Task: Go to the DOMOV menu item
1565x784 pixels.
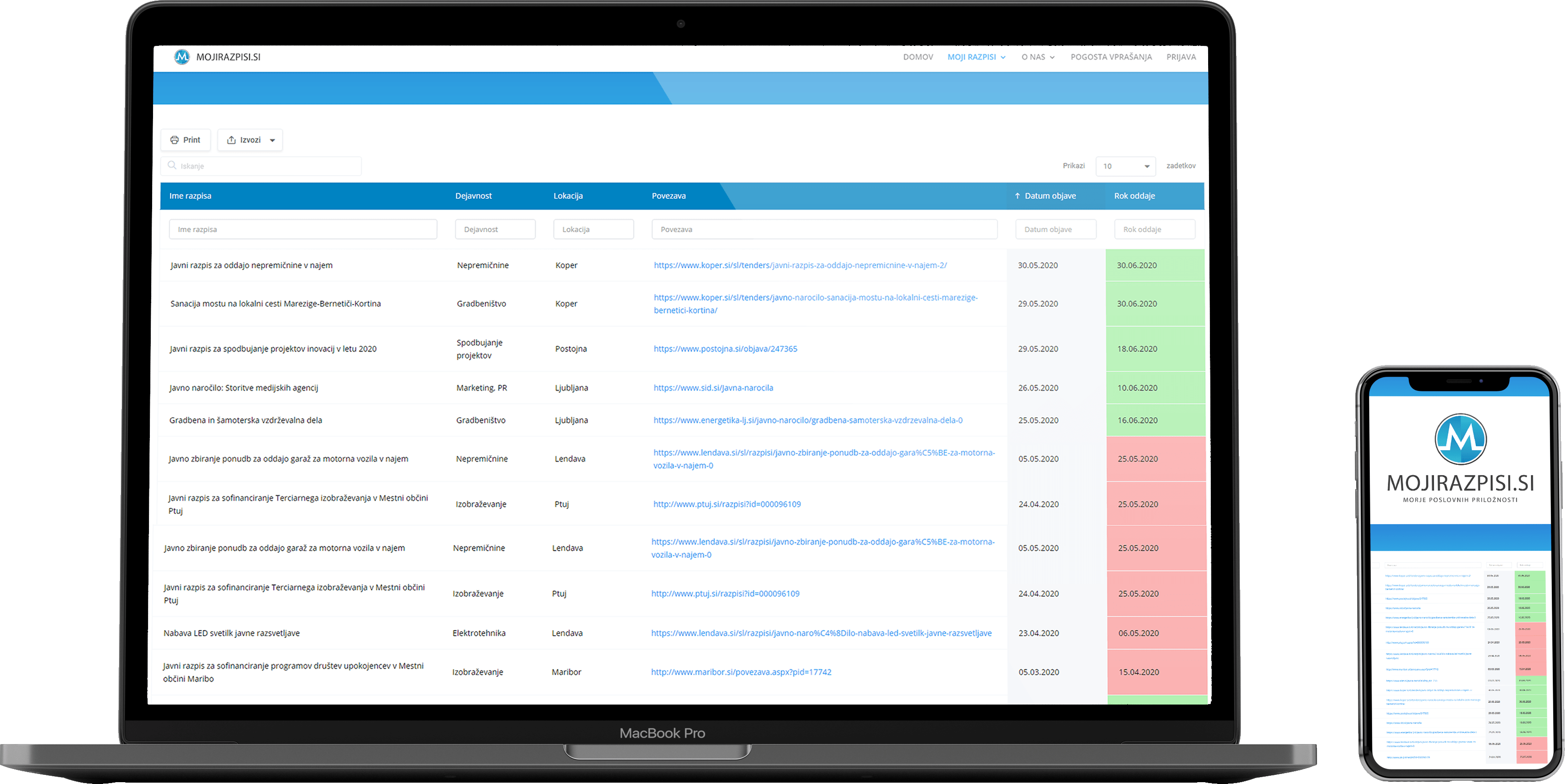Action: (918, 57)
